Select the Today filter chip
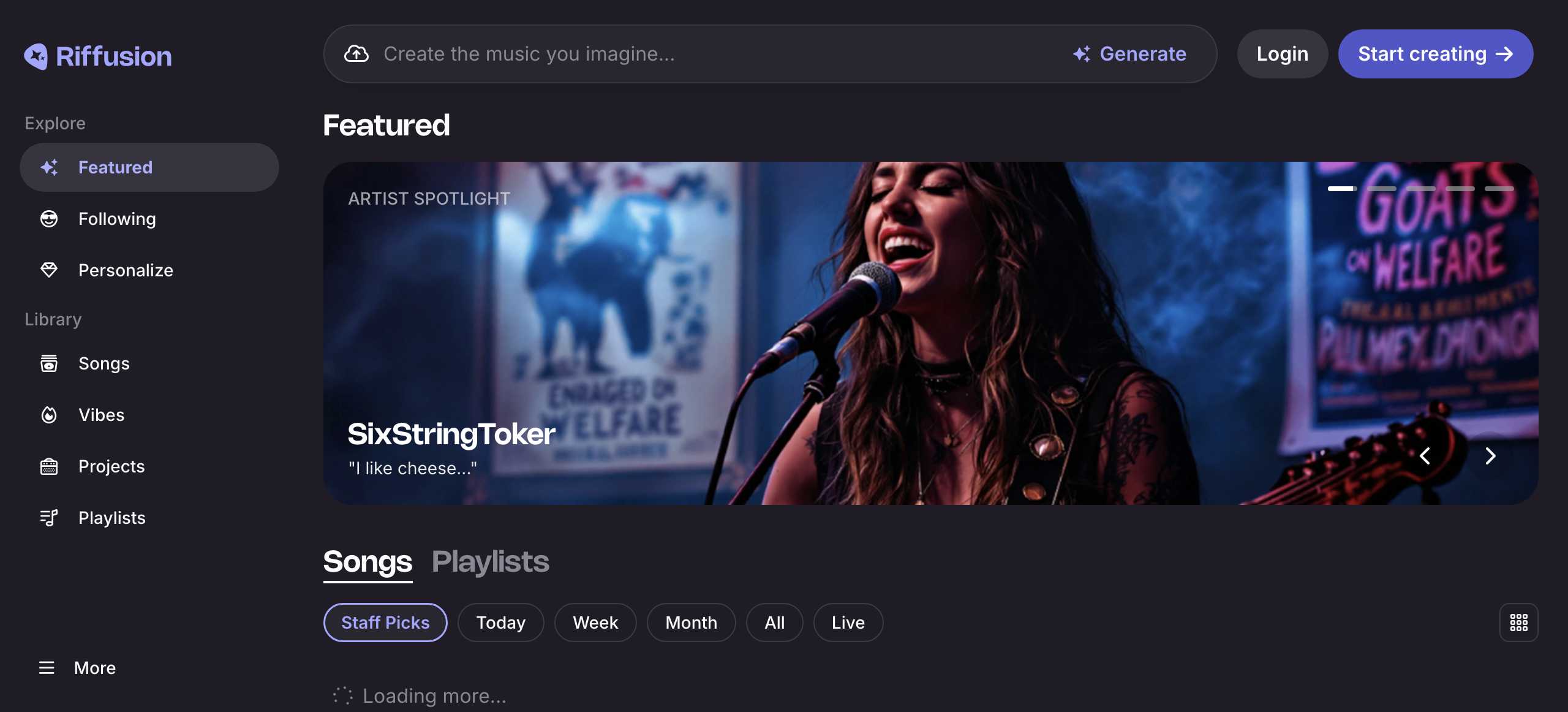The image size is (1568, 712). 500,623
